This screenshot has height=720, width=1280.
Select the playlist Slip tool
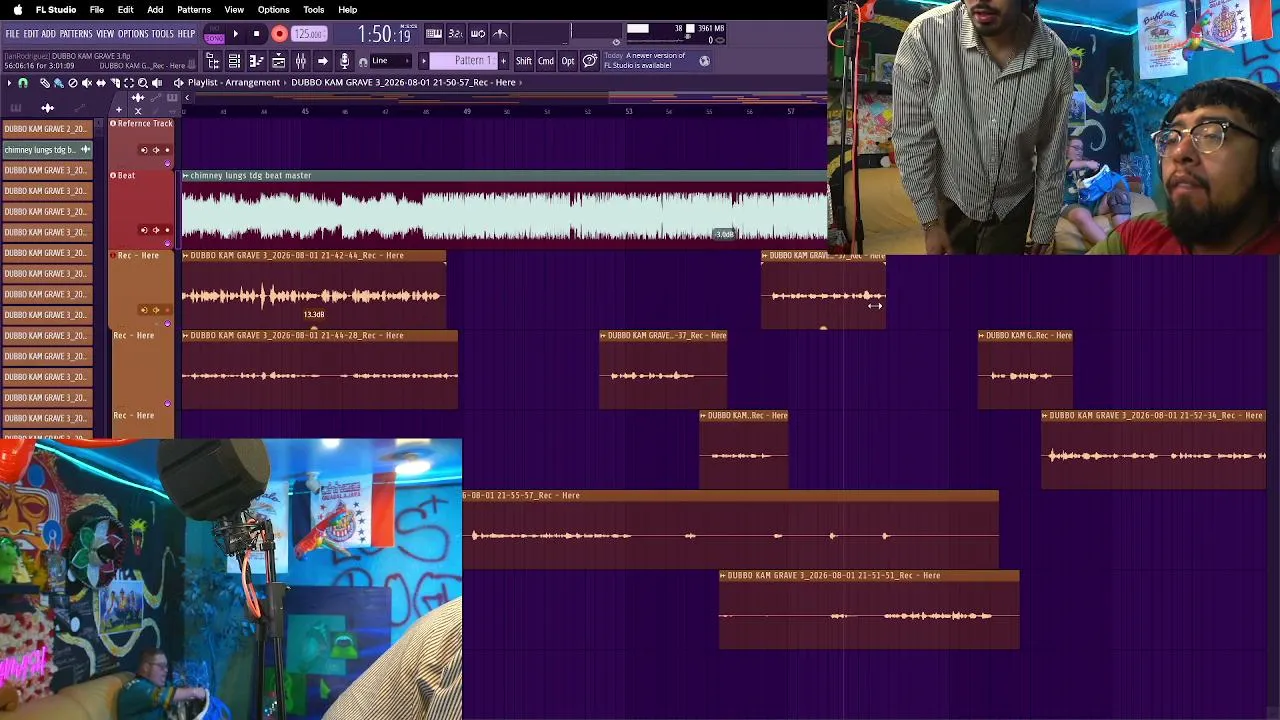(100, 83)
